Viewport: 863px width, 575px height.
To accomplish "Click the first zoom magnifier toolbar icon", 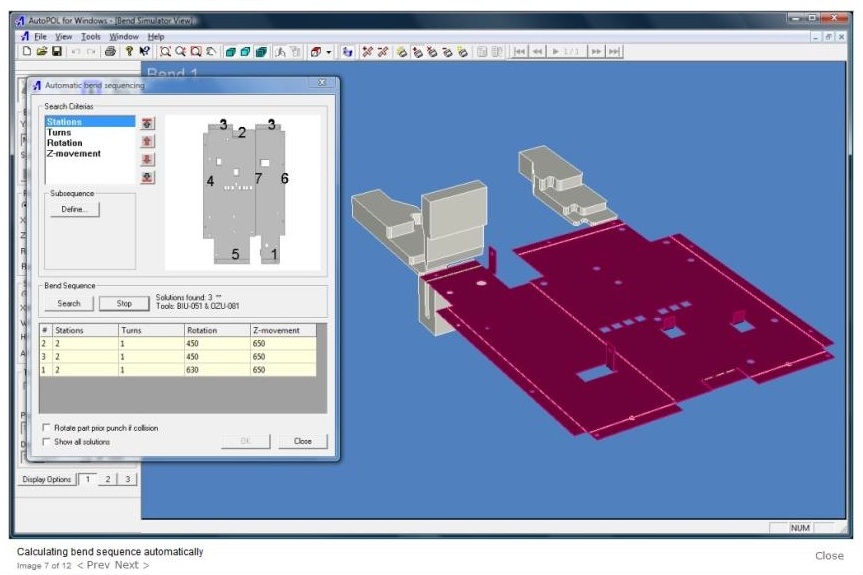I will point(166,51).
